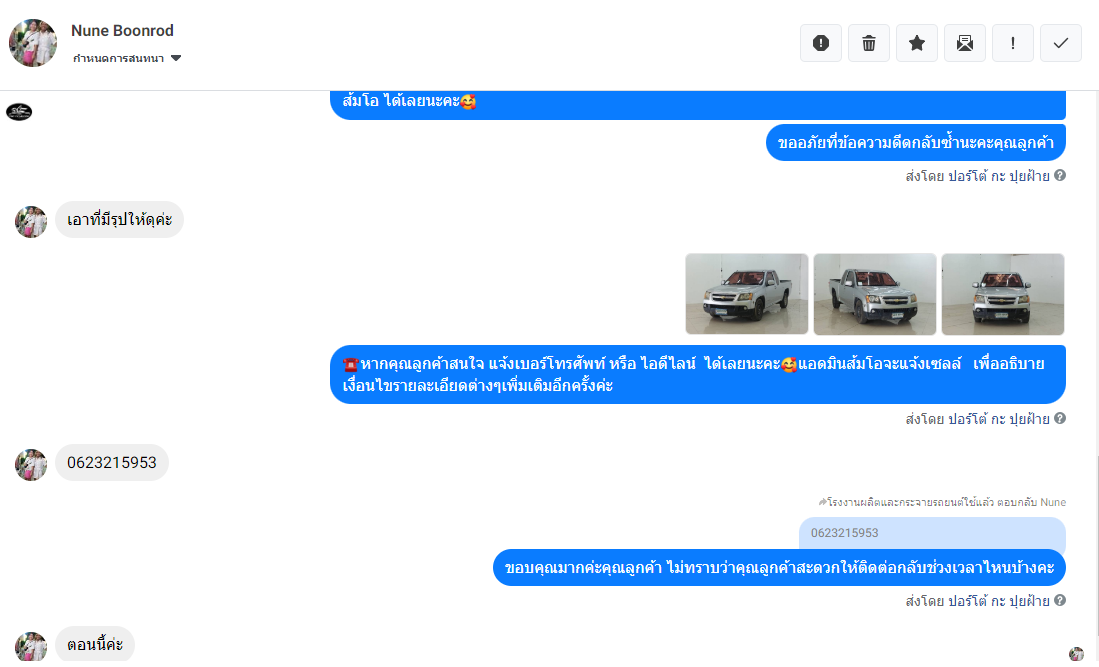Mark conversation done with the checkmark button

pos(1060,43)
